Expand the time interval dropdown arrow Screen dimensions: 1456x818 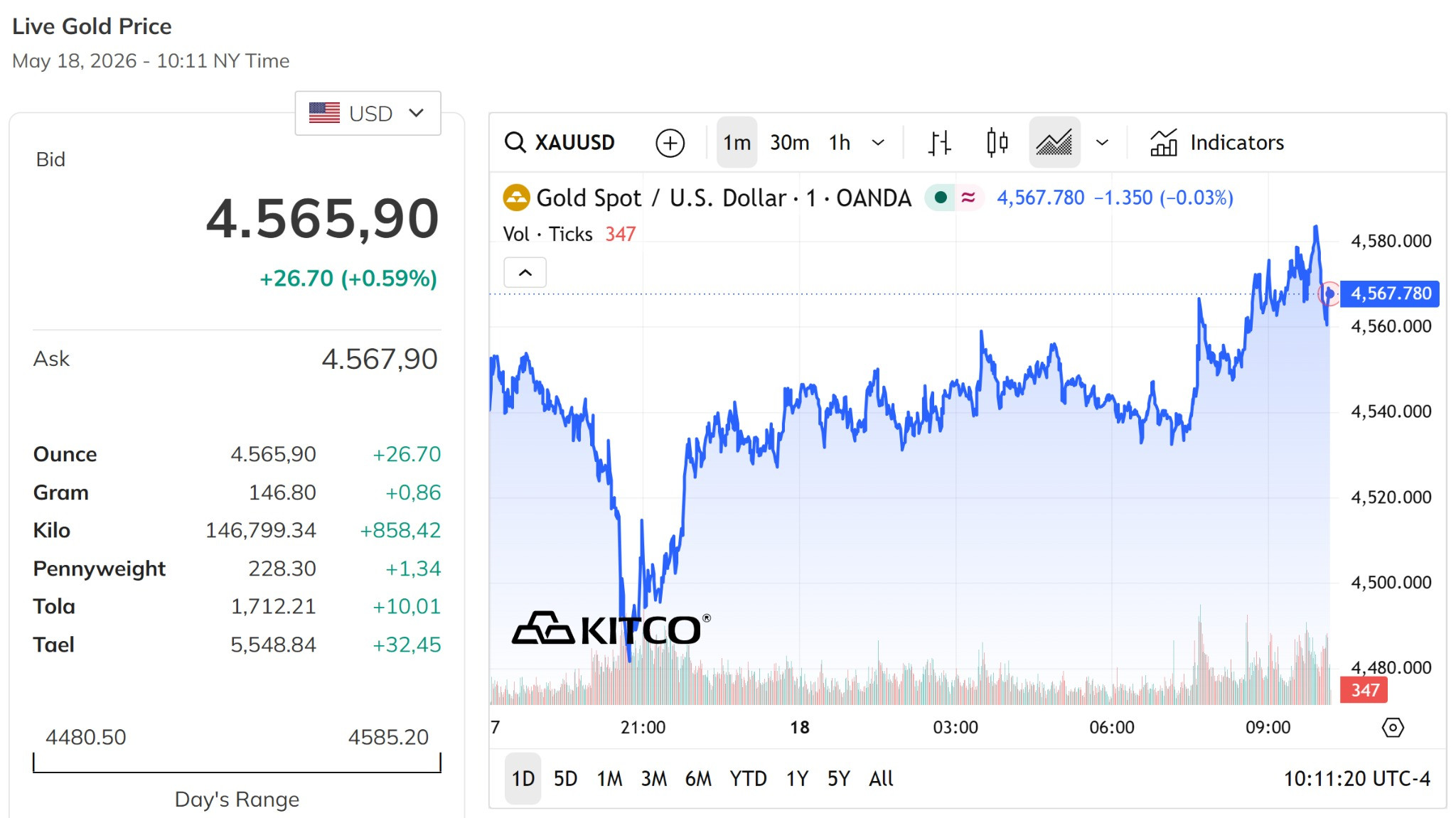878,143
